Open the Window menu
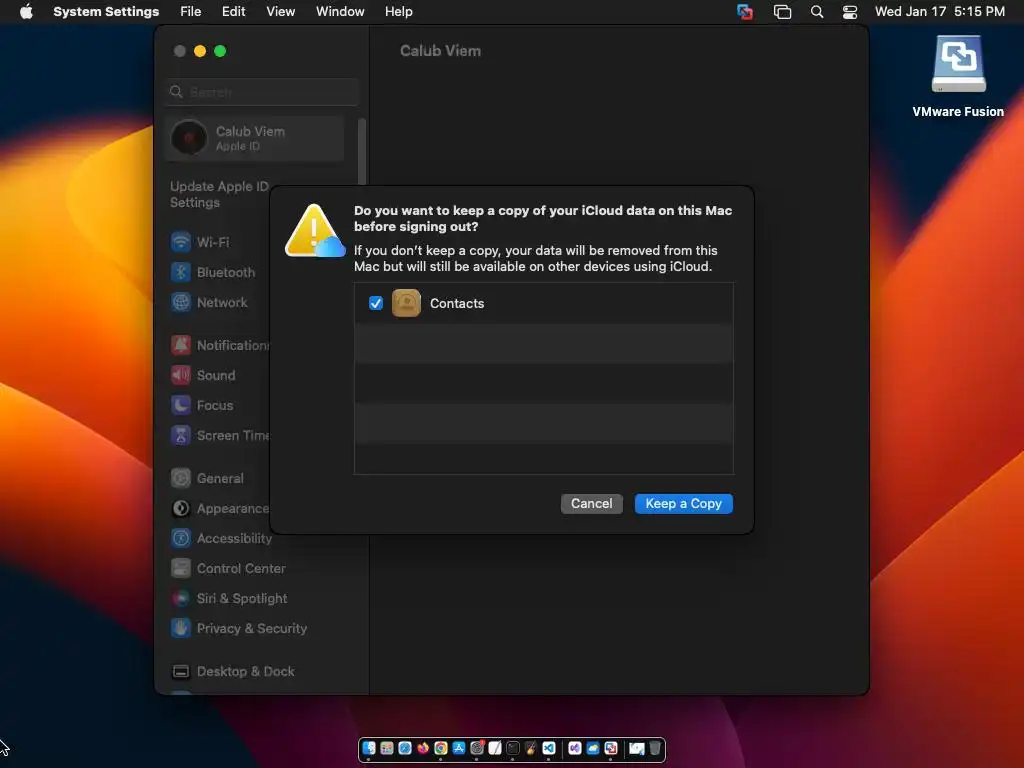Screen dimensions: 1024x768 pyautogui.click(x=340, y=11)
